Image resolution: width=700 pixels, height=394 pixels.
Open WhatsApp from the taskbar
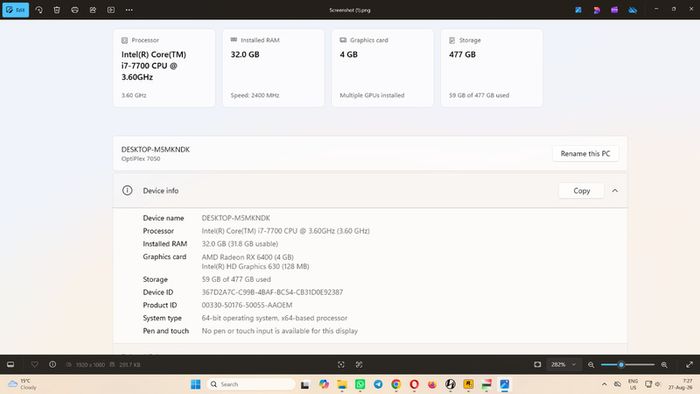tap(360, 384)
